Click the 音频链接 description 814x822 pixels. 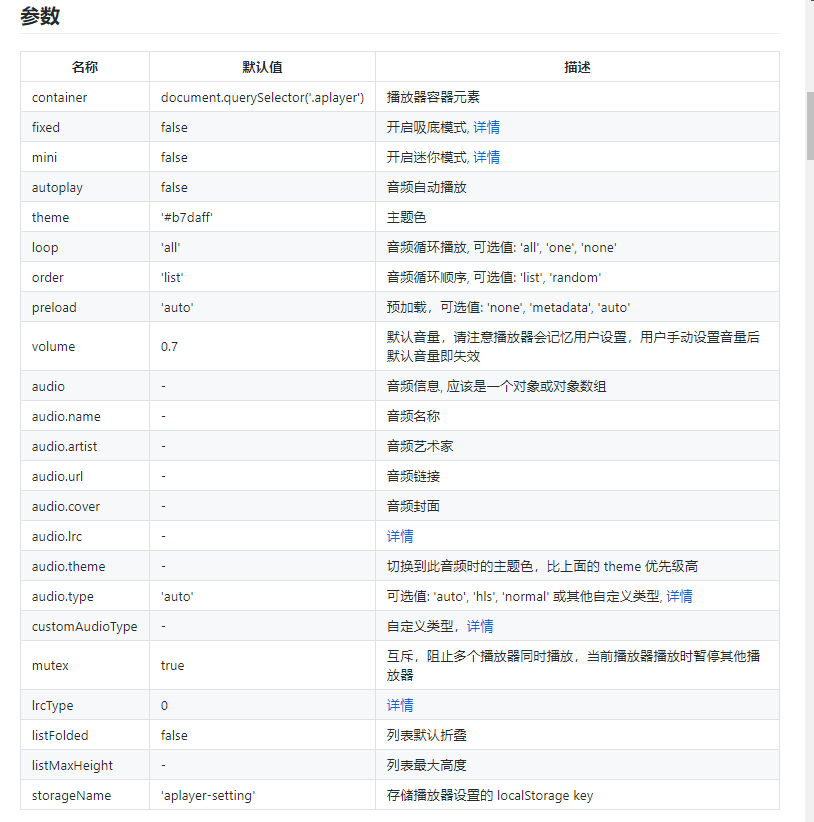[414, 476]
